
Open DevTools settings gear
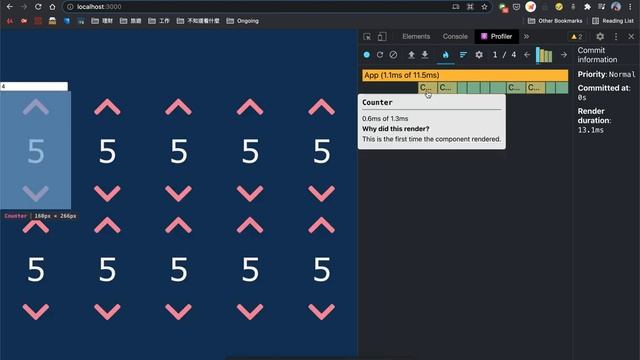(600, 37)
